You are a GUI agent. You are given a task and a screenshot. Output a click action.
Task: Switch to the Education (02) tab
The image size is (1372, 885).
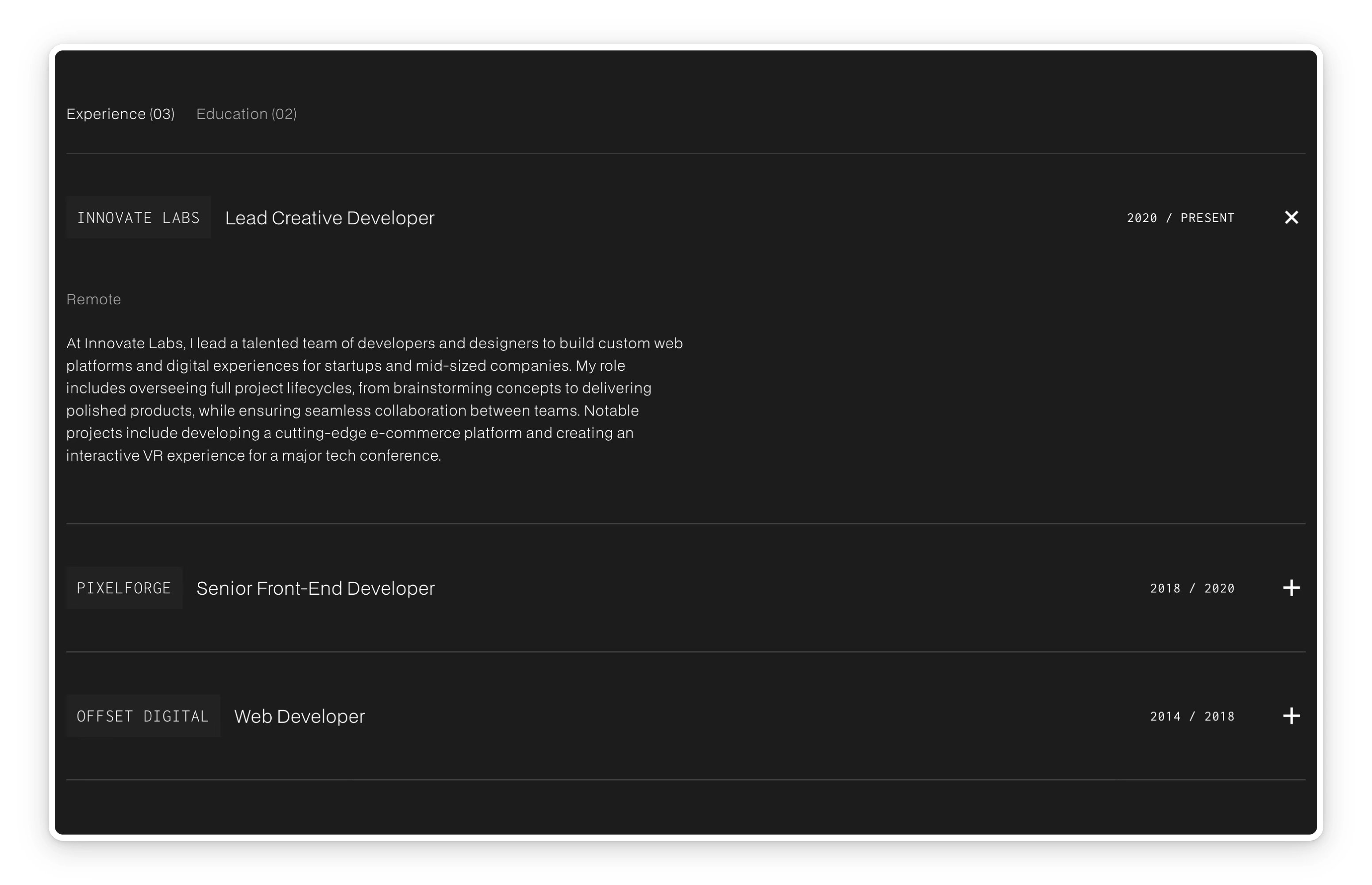click(247, 114)
